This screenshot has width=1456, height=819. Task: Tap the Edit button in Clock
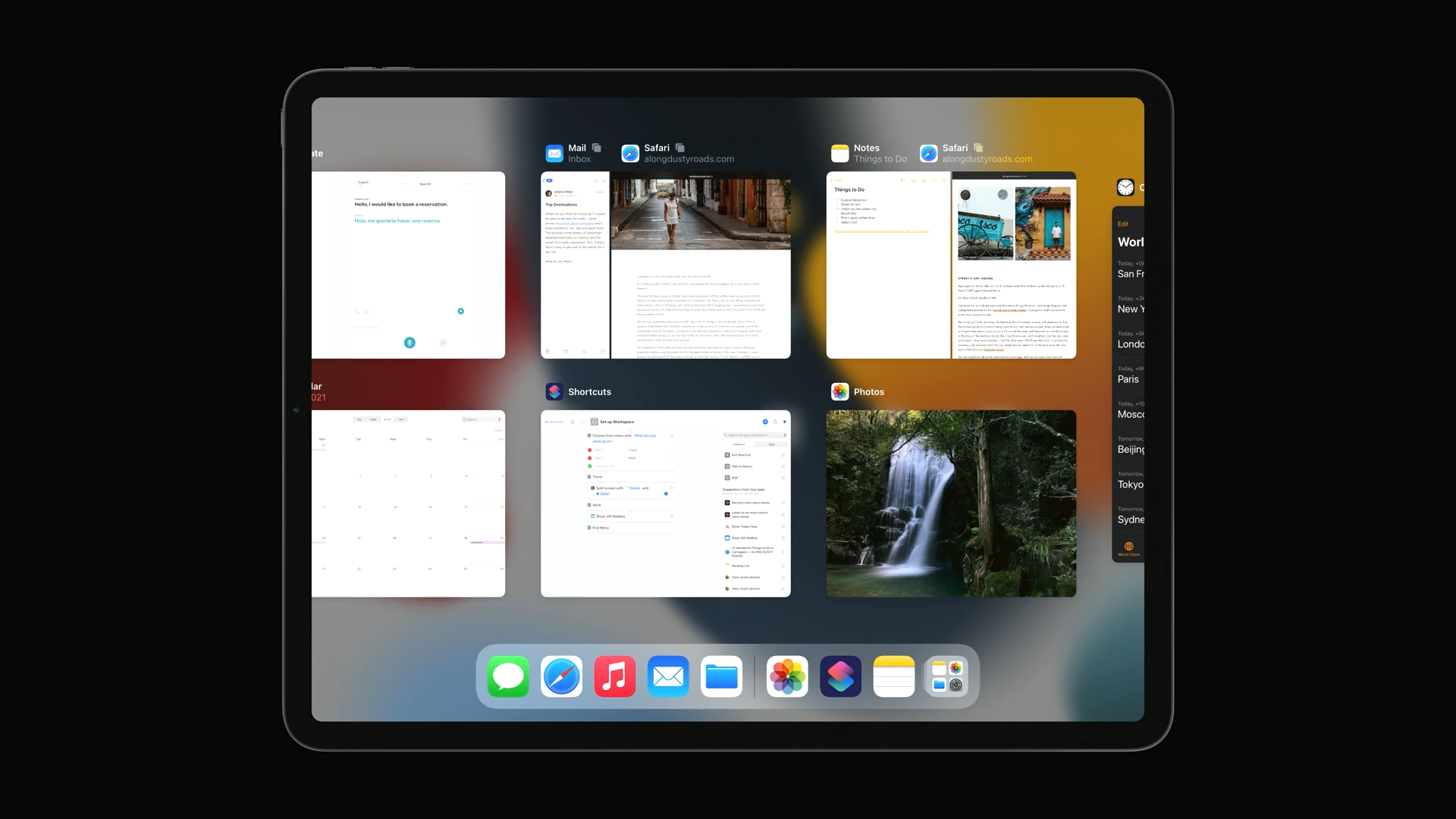pyautogui.click(x=1123, y=224)
